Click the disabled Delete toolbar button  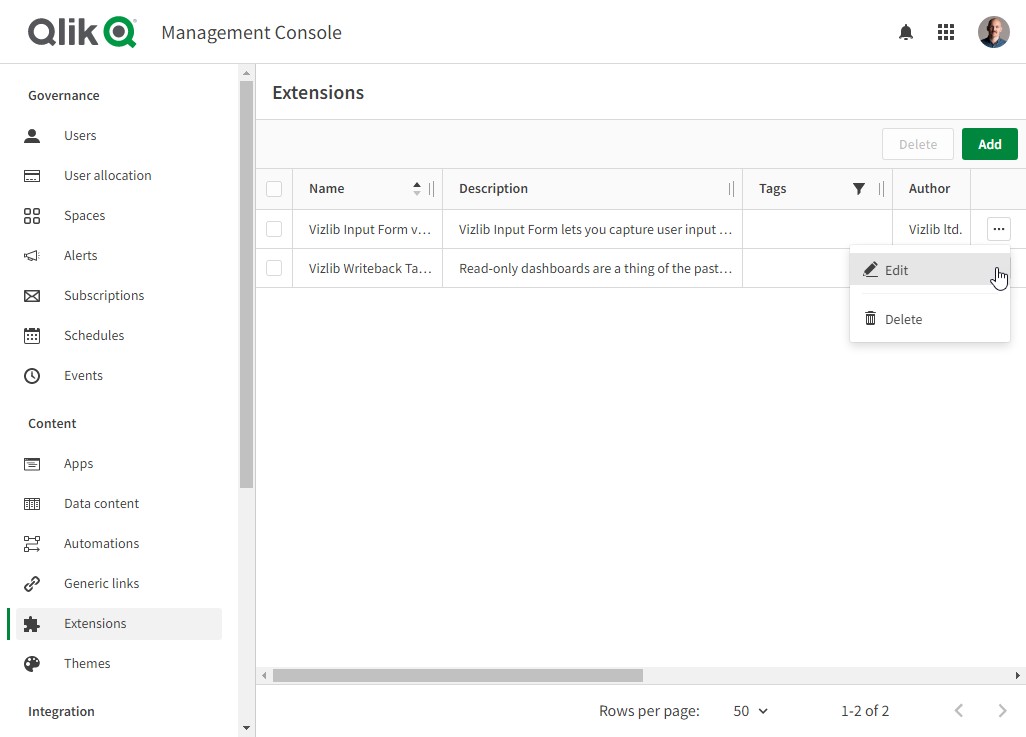click(917, 144)
